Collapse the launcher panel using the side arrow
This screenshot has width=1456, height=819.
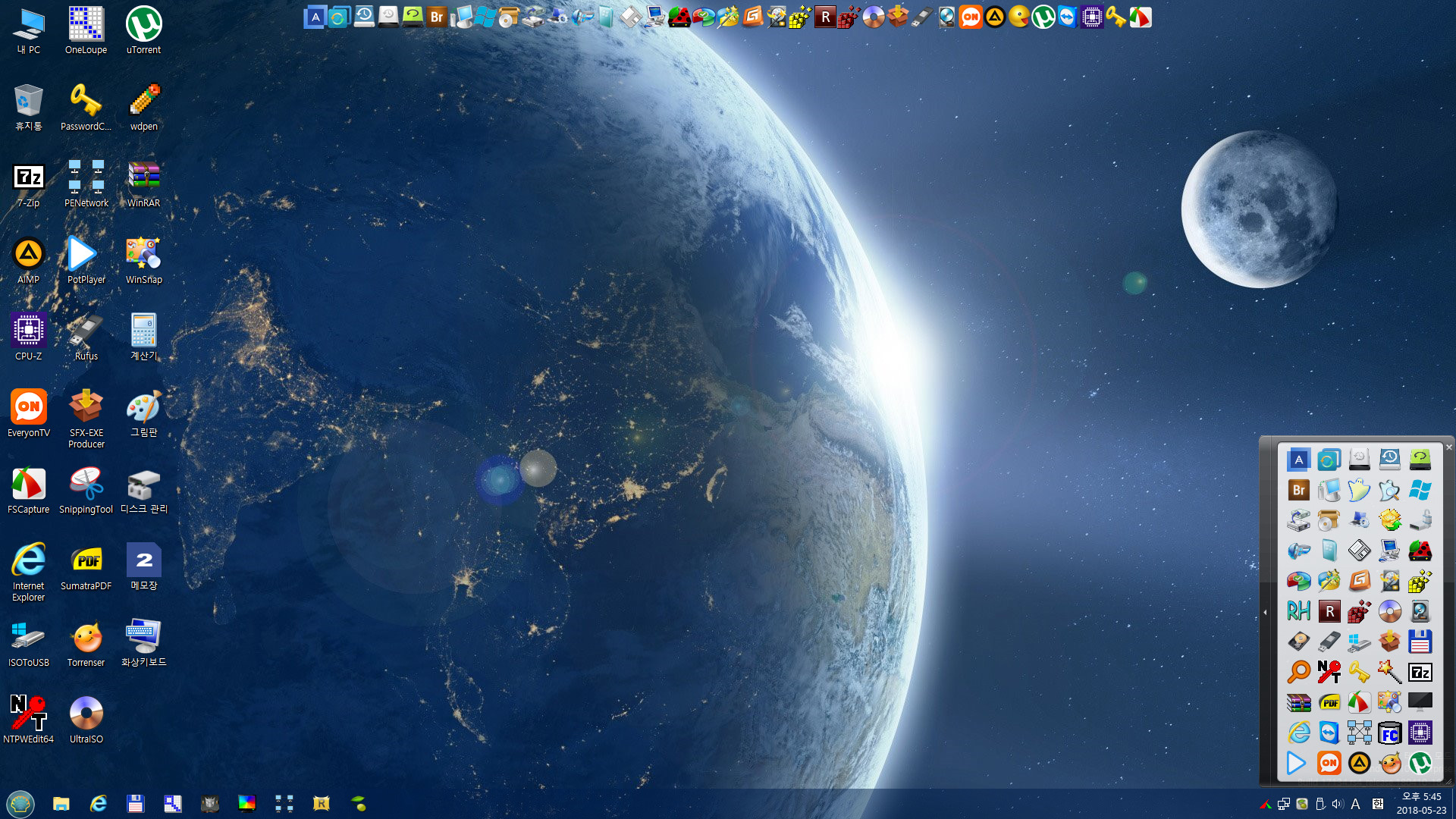pos(1265,612)
